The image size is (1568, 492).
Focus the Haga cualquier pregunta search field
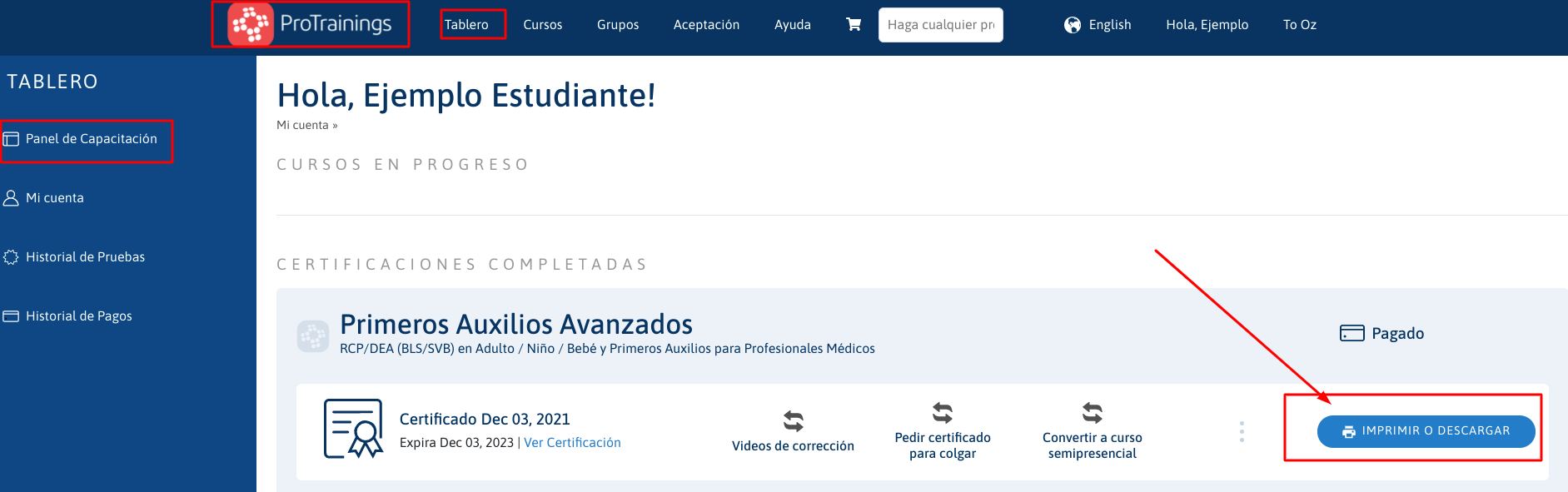click(x=941, y=25)
